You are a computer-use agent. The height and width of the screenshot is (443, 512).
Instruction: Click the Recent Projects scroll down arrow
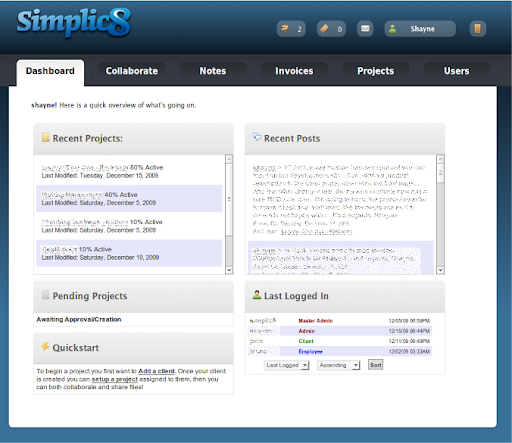coord(229,270)
